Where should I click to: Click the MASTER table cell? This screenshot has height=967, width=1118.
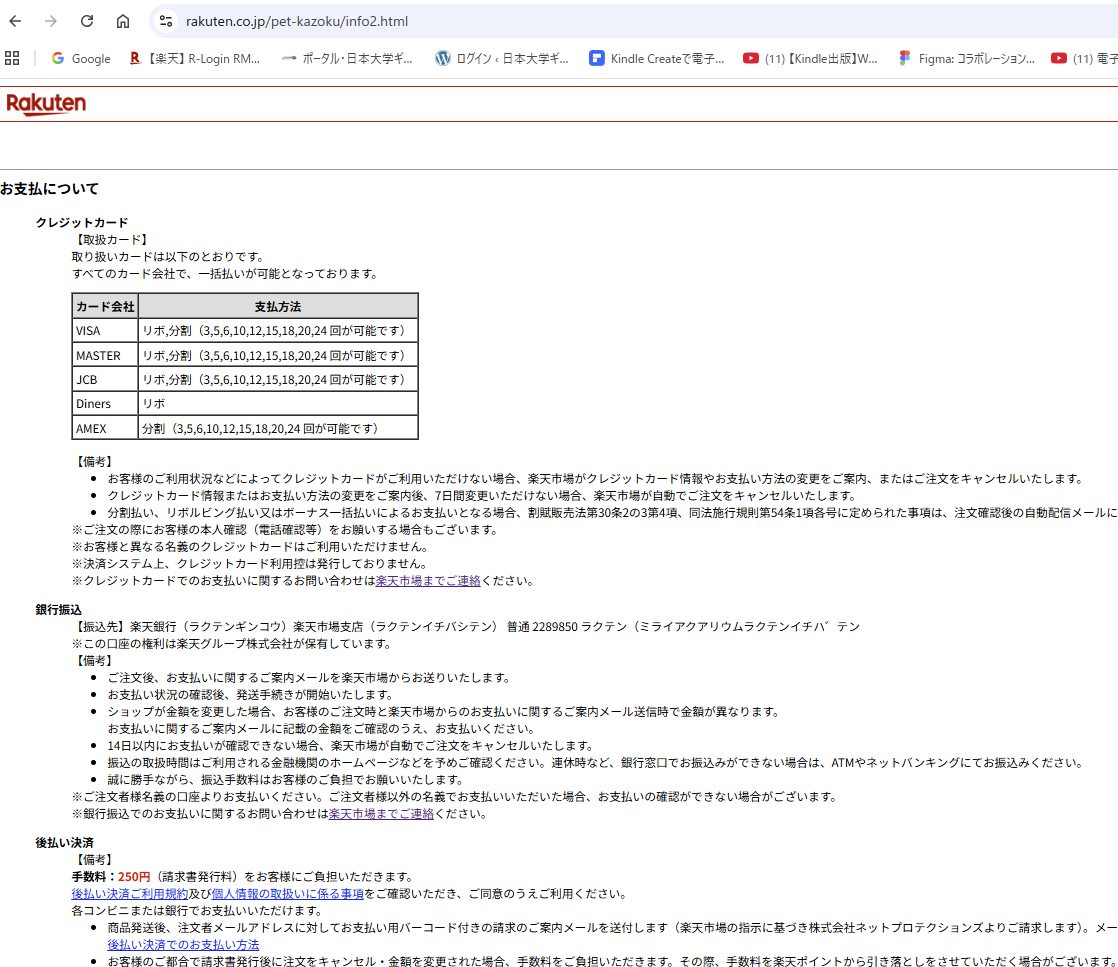click(105, 355)
